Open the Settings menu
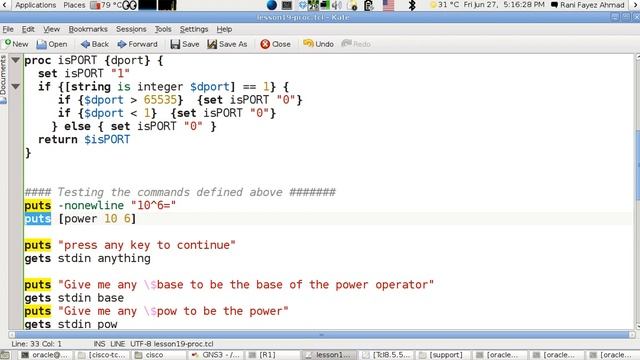The width and height of the screenshot is (640, 360). [194, 29]
